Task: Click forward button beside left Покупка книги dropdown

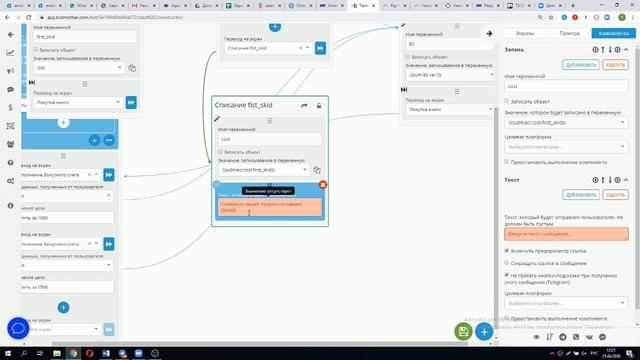Action: click(131, 102)
